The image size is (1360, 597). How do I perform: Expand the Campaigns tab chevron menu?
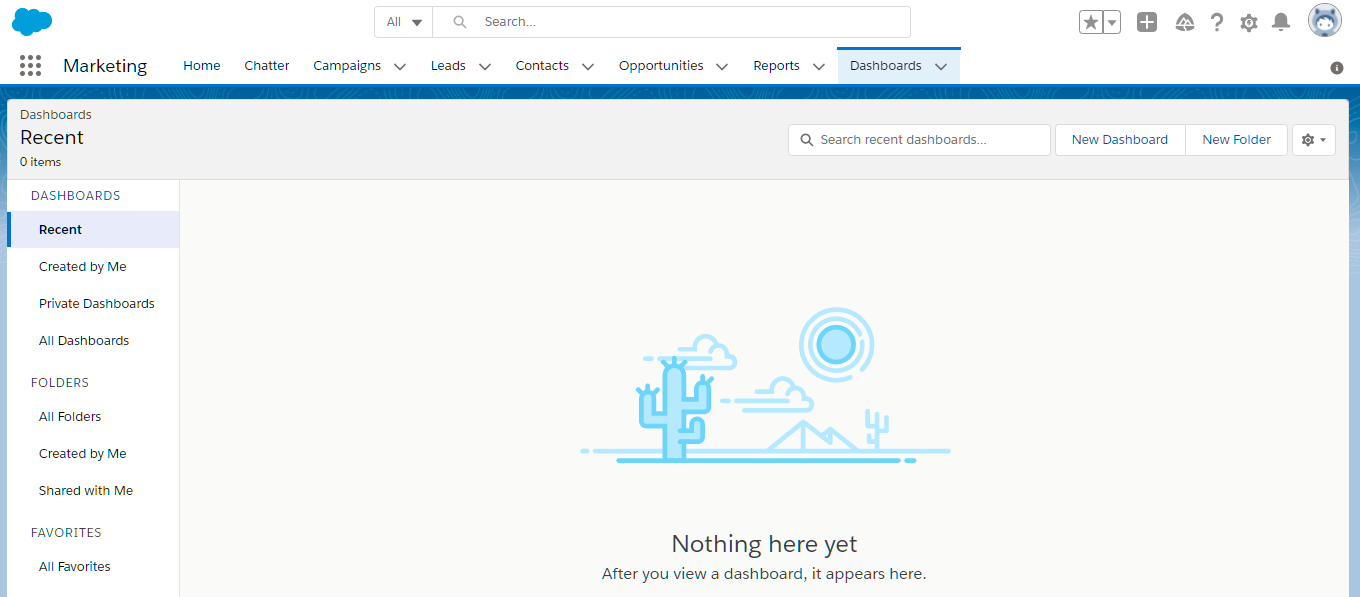pos(400,67)
